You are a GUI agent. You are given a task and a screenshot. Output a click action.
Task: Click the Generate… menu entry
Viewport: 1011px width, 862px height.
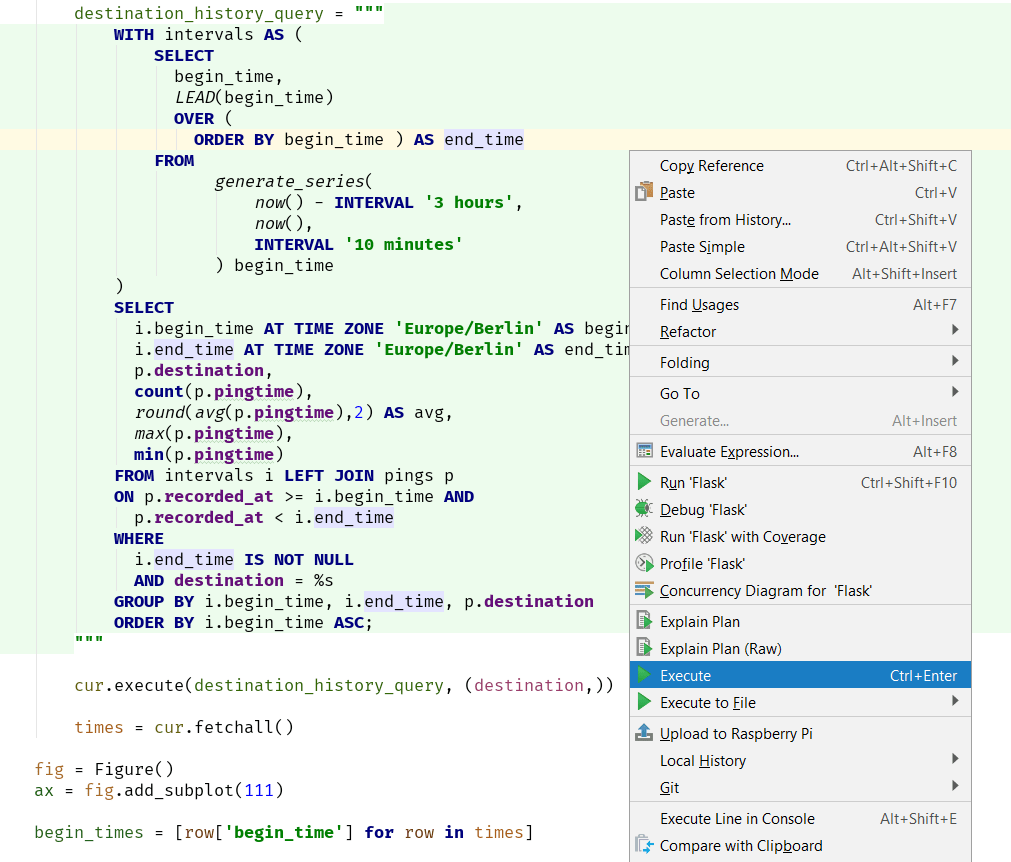coord(800,421)
